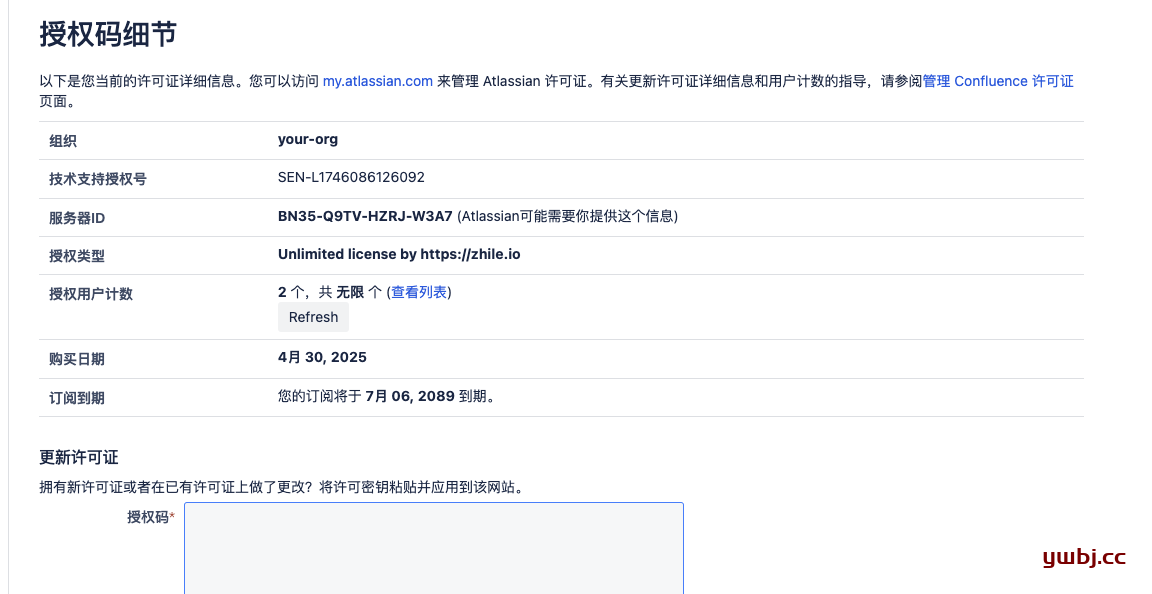Image resolution: width=1152 pixels, height=594 pixels.
Task: Select the 授权码细节 page heading
Action: point(108,34)
